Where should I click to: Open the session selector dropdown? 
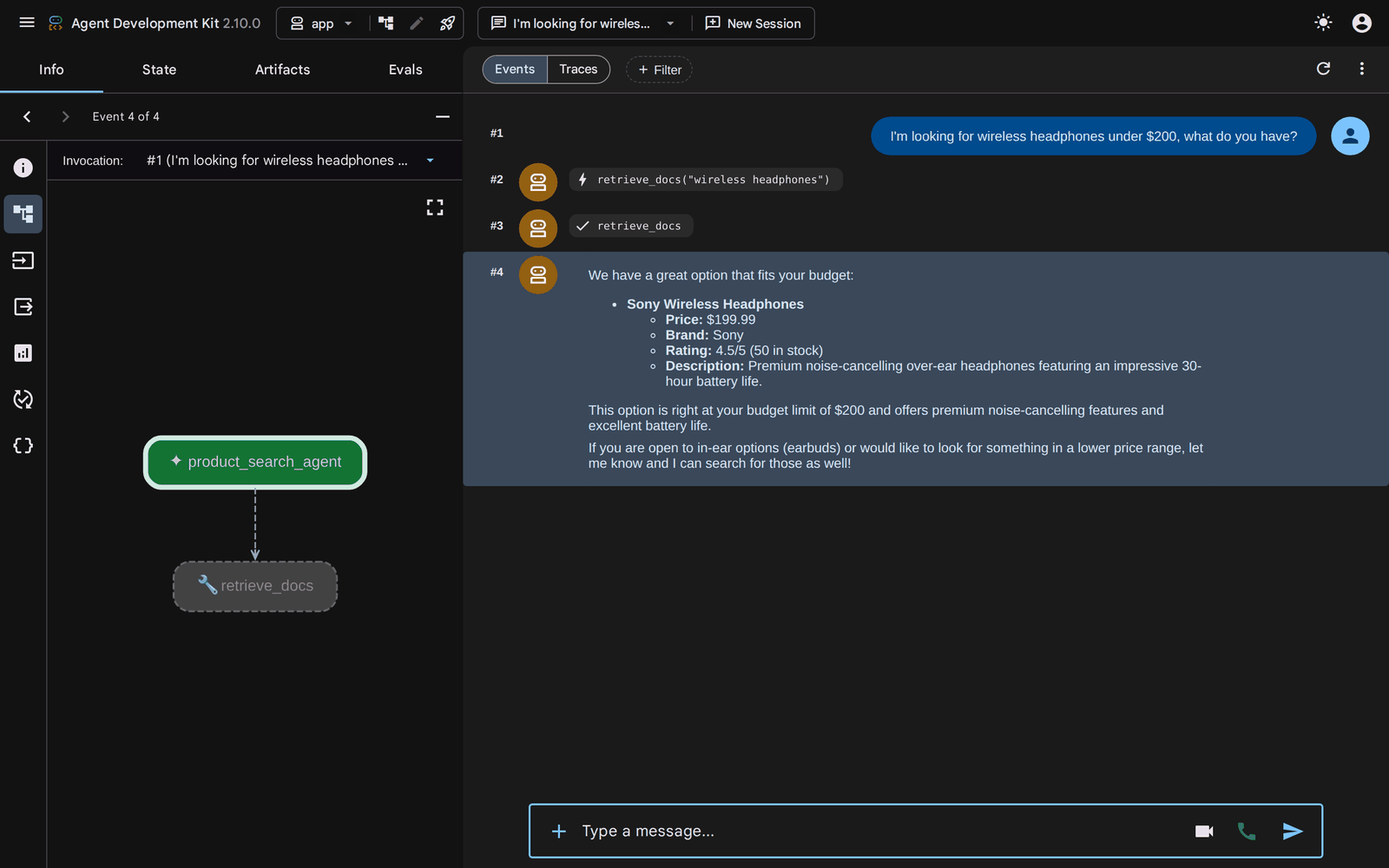tap(583, 23)
